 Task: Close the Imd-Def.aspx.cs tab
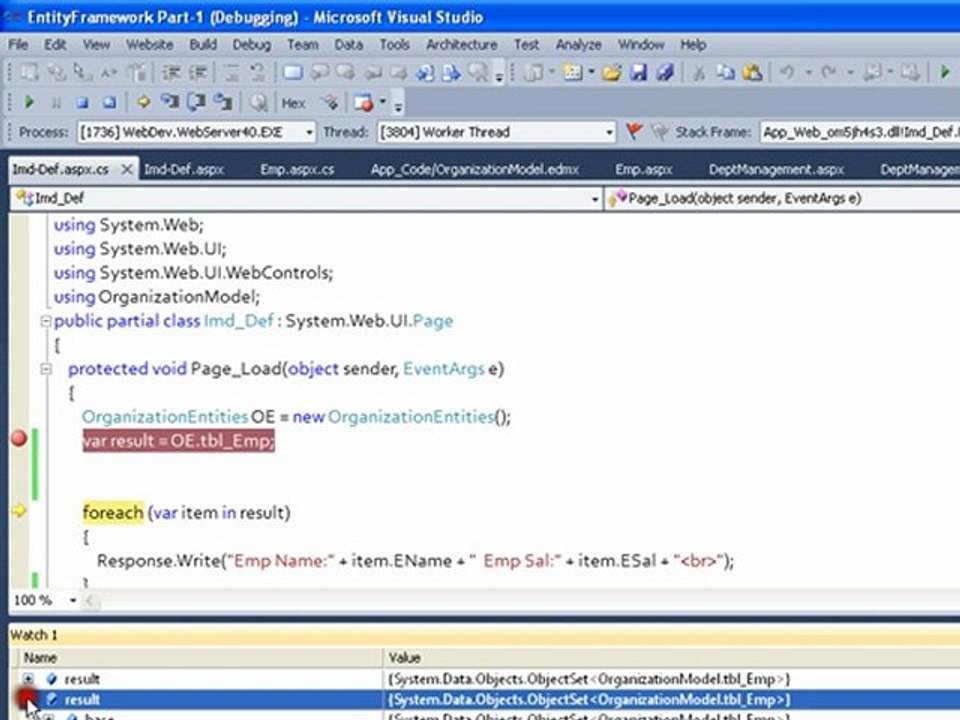(x=127, y=169)
